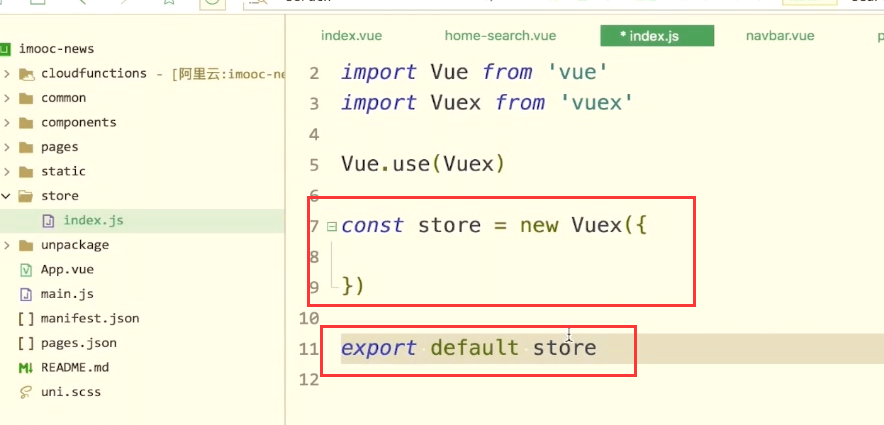Click the static folder icon
Viewport: 884px width, 425px height.
25,171
